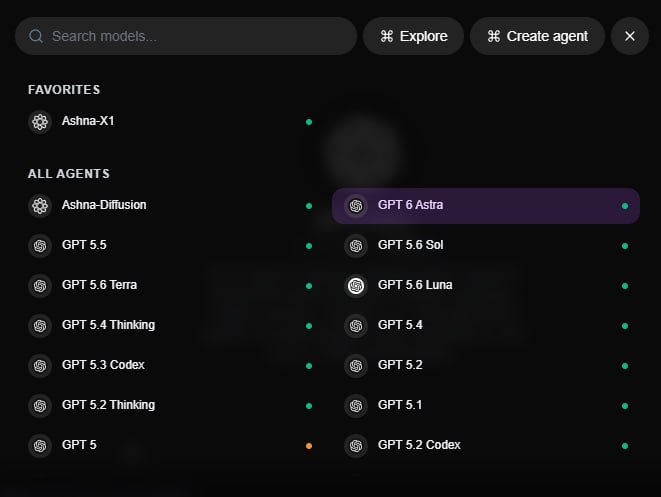Screen dimensions: 661x497
Task: Click the GPT 5.4 Thinking icon
Action: pos(40,326)
